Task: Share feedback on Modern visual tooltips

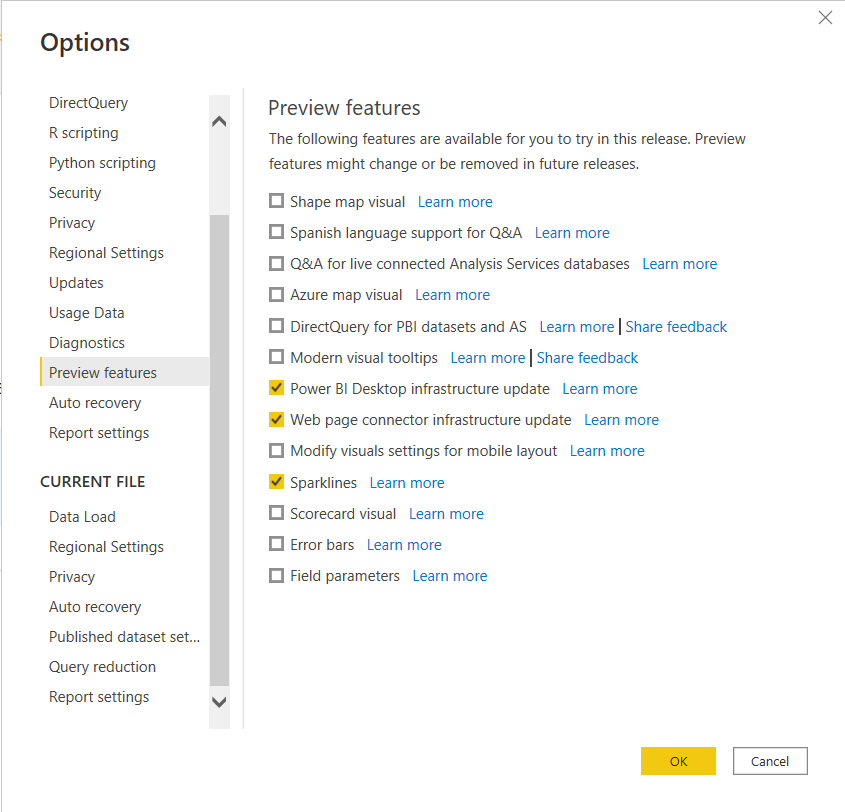Action: tap(587, 358)
